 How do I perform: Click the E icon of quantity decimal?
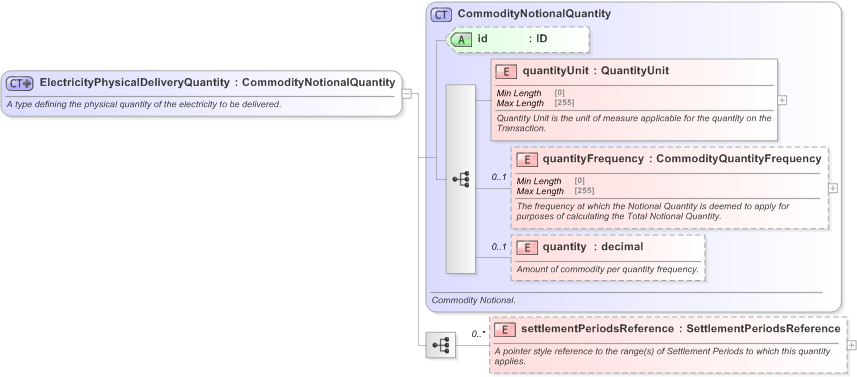tap(526, 247)
